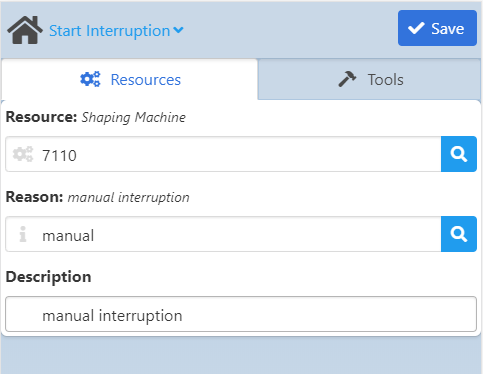Save the interruption entry
The width and height of the screenshot is (483, 374).
(437, 28)
